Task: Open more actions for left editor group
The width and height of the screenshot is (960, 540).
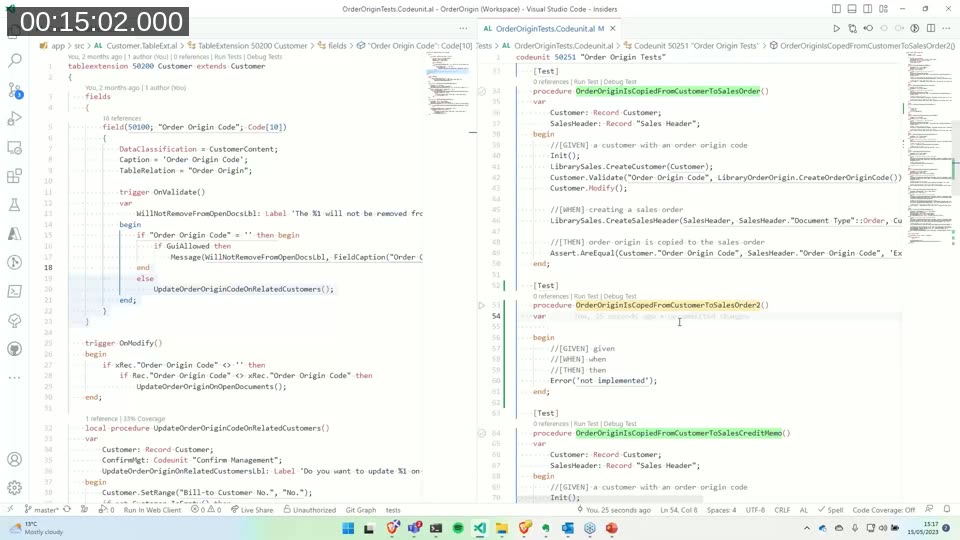Action: pyautogui.click(x=463, y=28)
